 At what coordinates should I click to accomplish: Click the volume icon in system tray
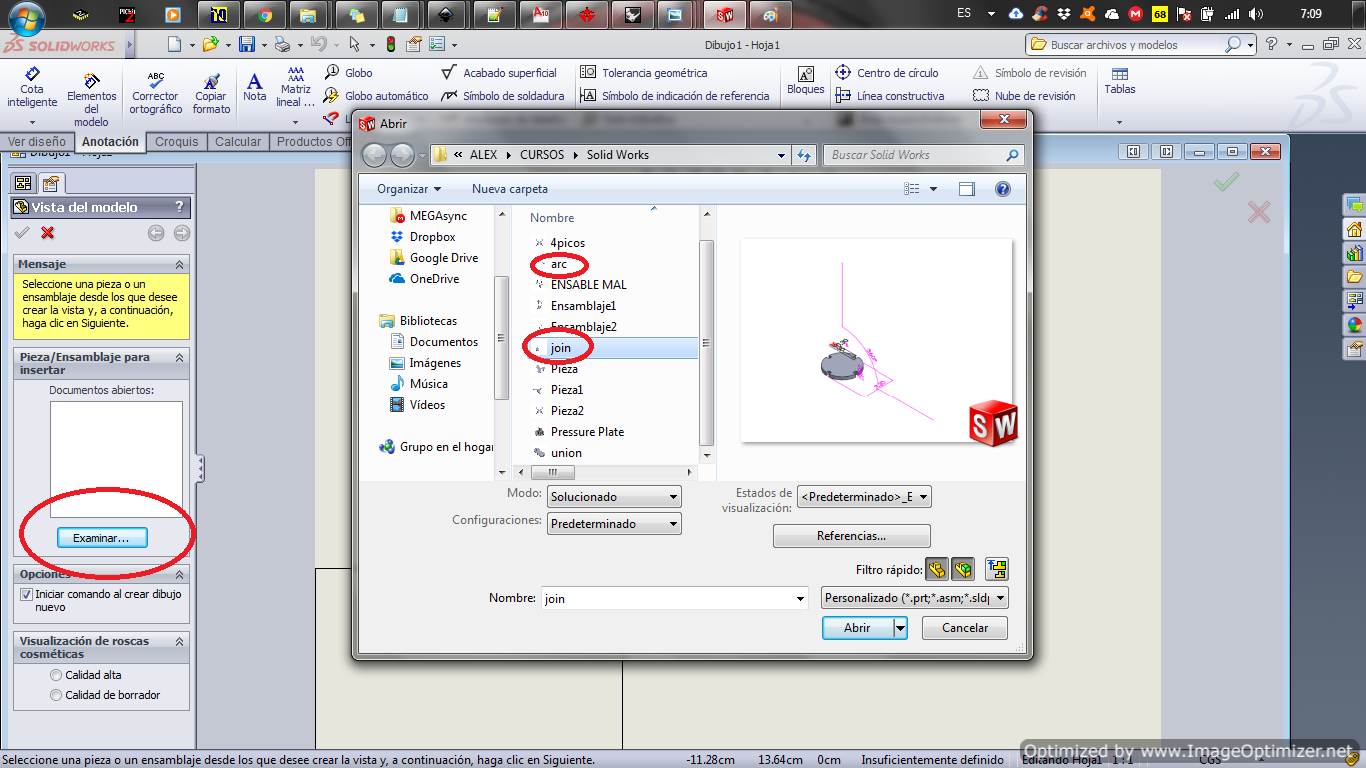coord(1256,14)
